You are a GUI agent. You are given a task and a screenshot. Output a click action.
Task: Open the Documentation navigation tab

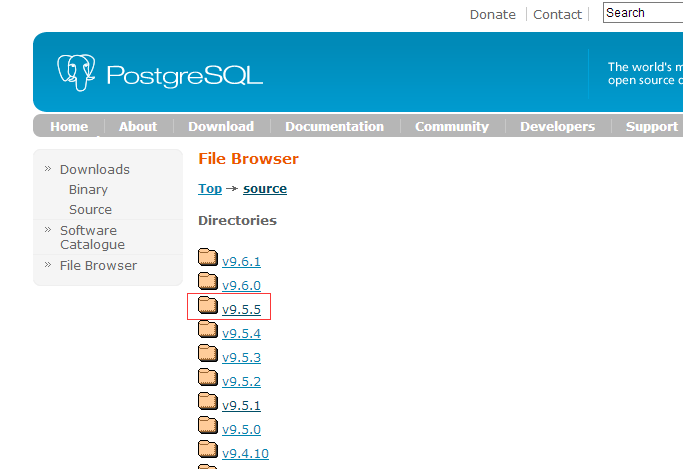[x=335, y=126]
